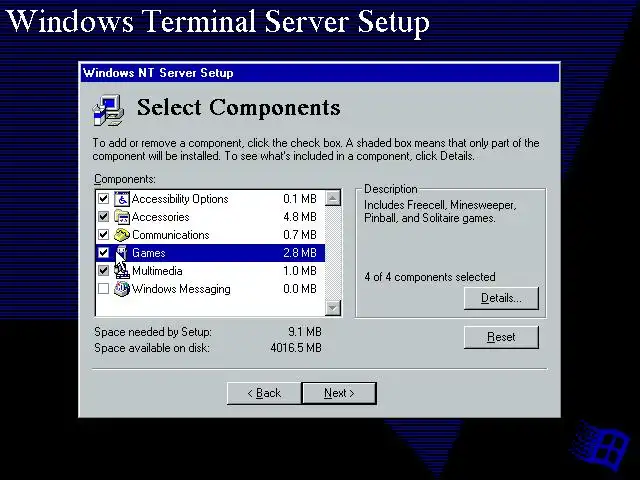Continue setup with the Next button

(x=339, y=393)
